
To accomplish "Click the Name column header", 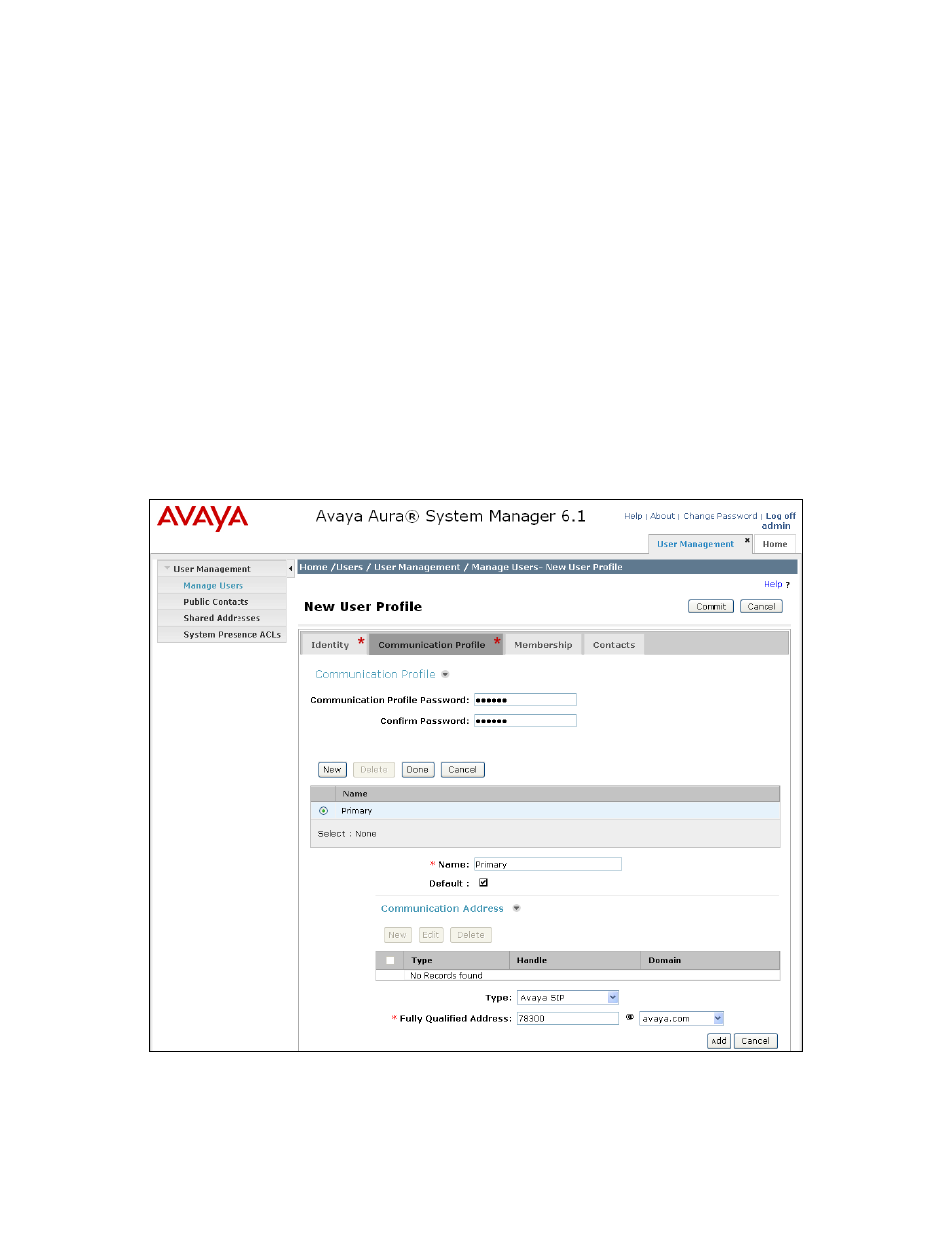I will pyautogui.click(x=355, y=794).
